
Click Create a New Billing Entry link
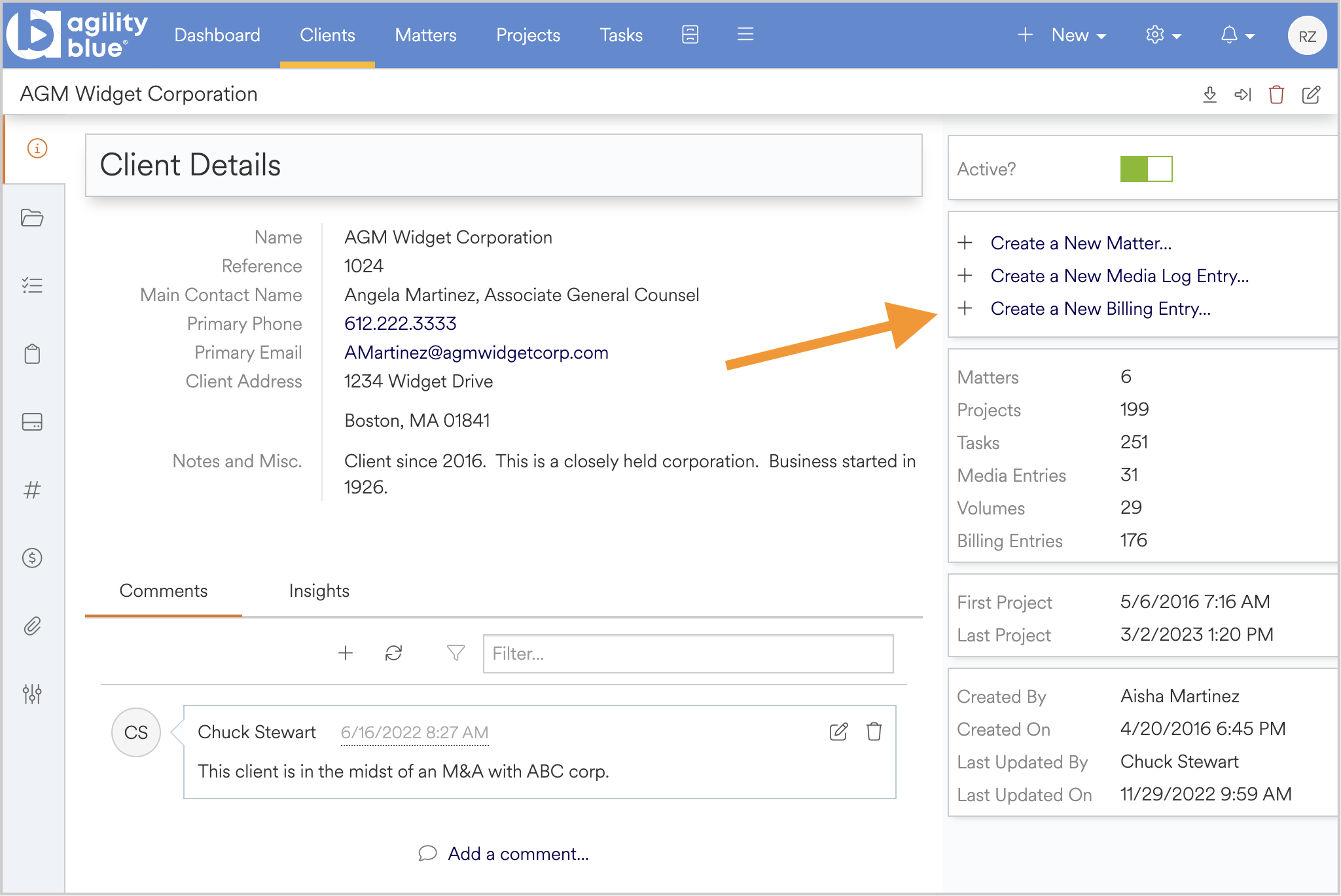1100,308
